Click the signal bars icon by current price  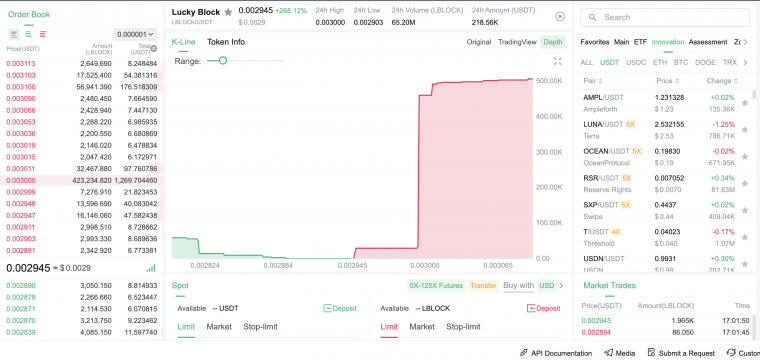pos(151,268)
